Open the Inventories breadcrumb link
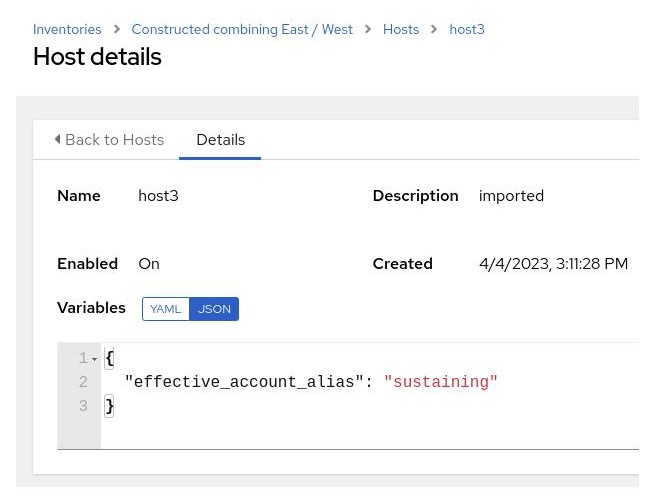 pos(65,30)
